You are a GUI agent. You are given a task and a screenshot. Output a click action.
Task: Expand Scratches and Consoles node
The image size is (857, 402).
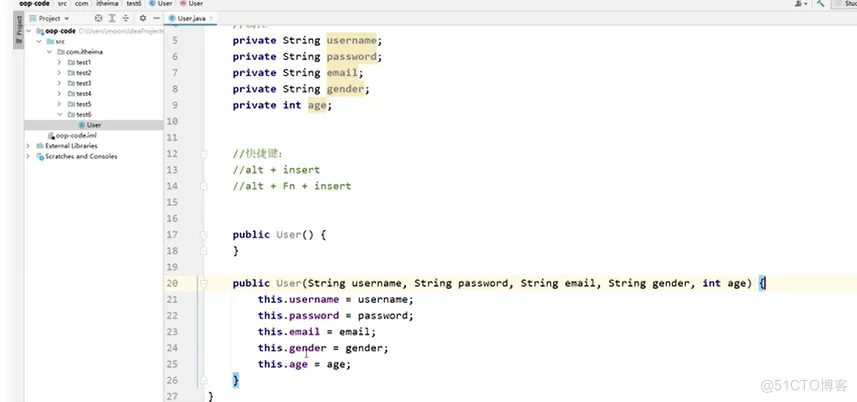click(28, 156)
